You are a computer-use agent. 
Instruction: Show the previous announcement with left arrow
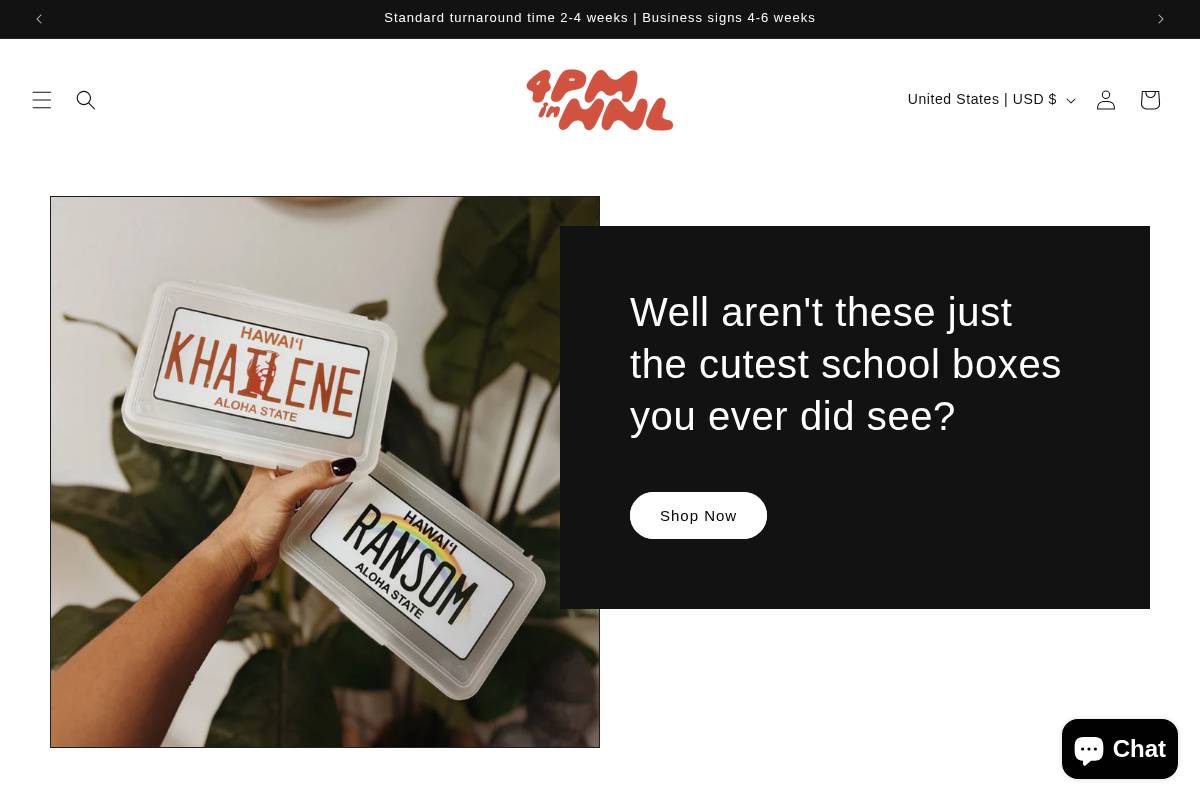click(x=39, y=19)
